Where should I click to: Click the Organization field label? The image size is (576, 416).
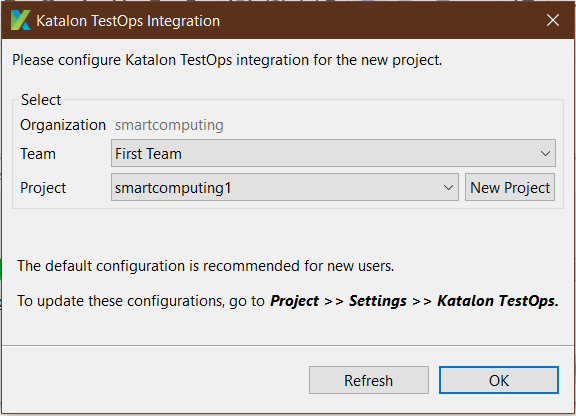pyautogui.click(x=63, y=125)
